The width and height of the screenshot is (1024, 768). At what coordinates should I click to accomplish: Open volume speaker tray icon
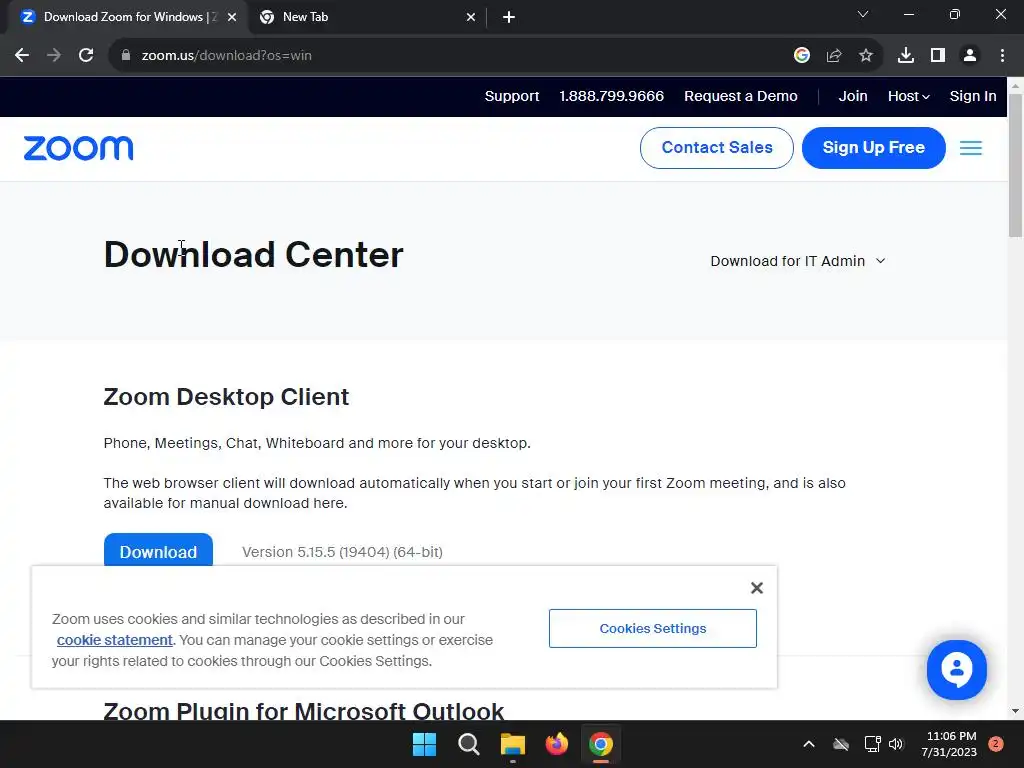coord(896,744)
